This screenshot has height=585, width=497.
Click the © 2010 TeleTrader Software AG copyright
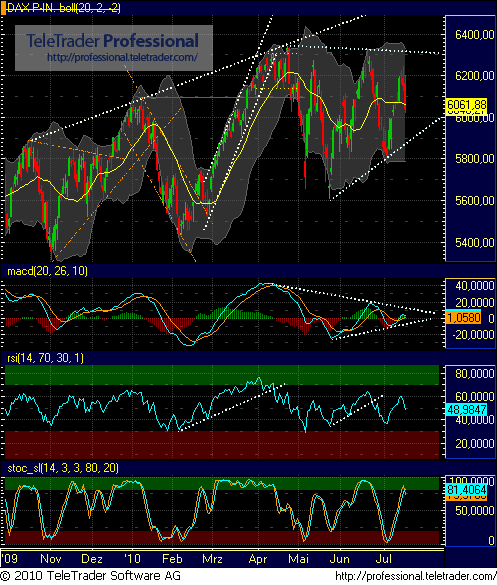(x=90, y=576)
